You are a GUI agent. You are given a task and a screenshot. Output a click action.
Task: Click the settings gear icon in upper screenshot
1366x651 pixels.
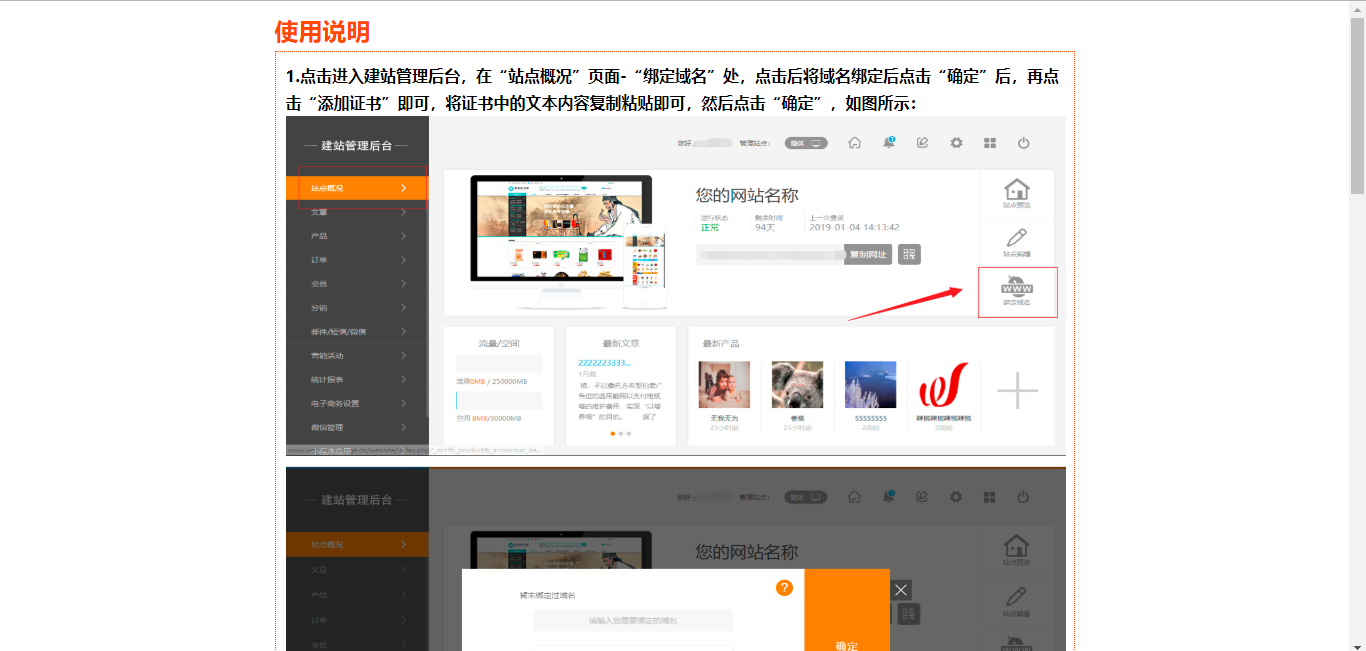[x=956, y=143]
